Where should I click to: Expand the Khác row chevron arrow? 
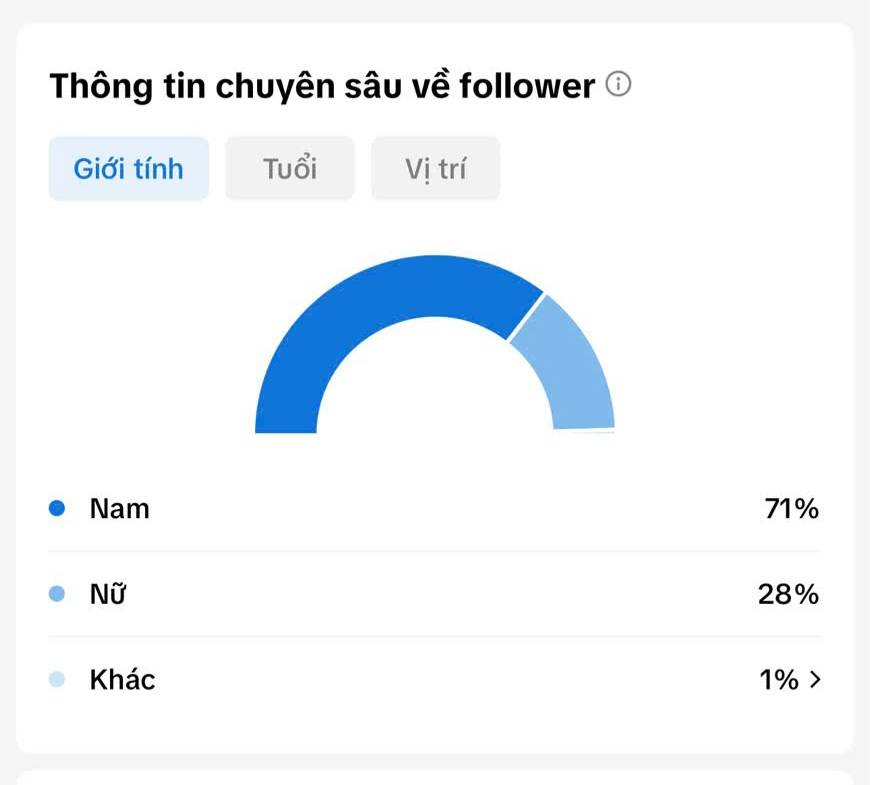click(x=815, y=679)
